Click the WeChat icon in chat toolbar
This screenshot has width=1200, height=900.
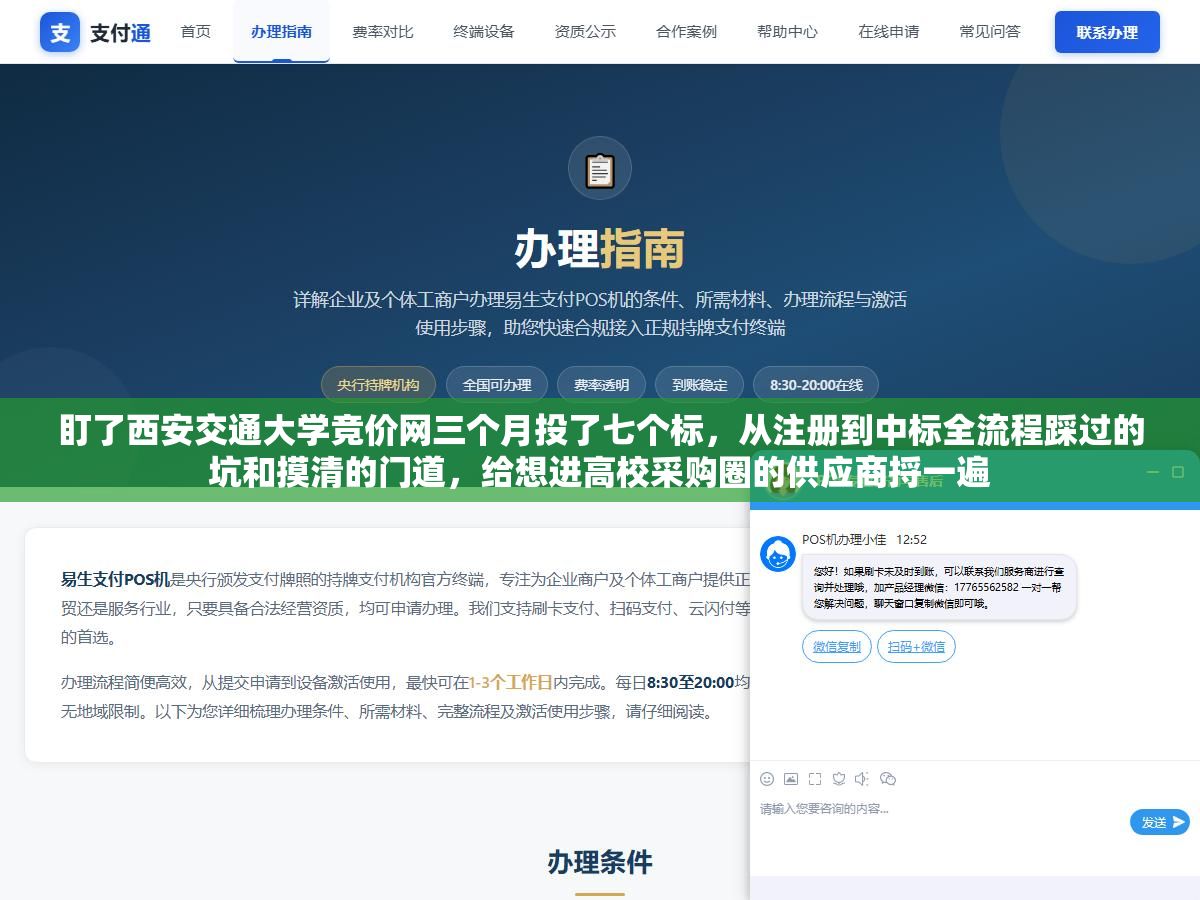click(x=887, y=779)
